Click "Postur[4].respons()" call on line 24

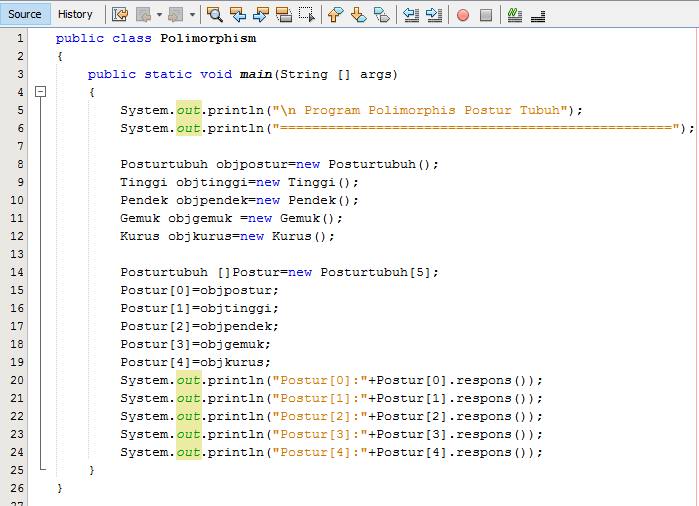pyautogui.click(x=455, y=453)
